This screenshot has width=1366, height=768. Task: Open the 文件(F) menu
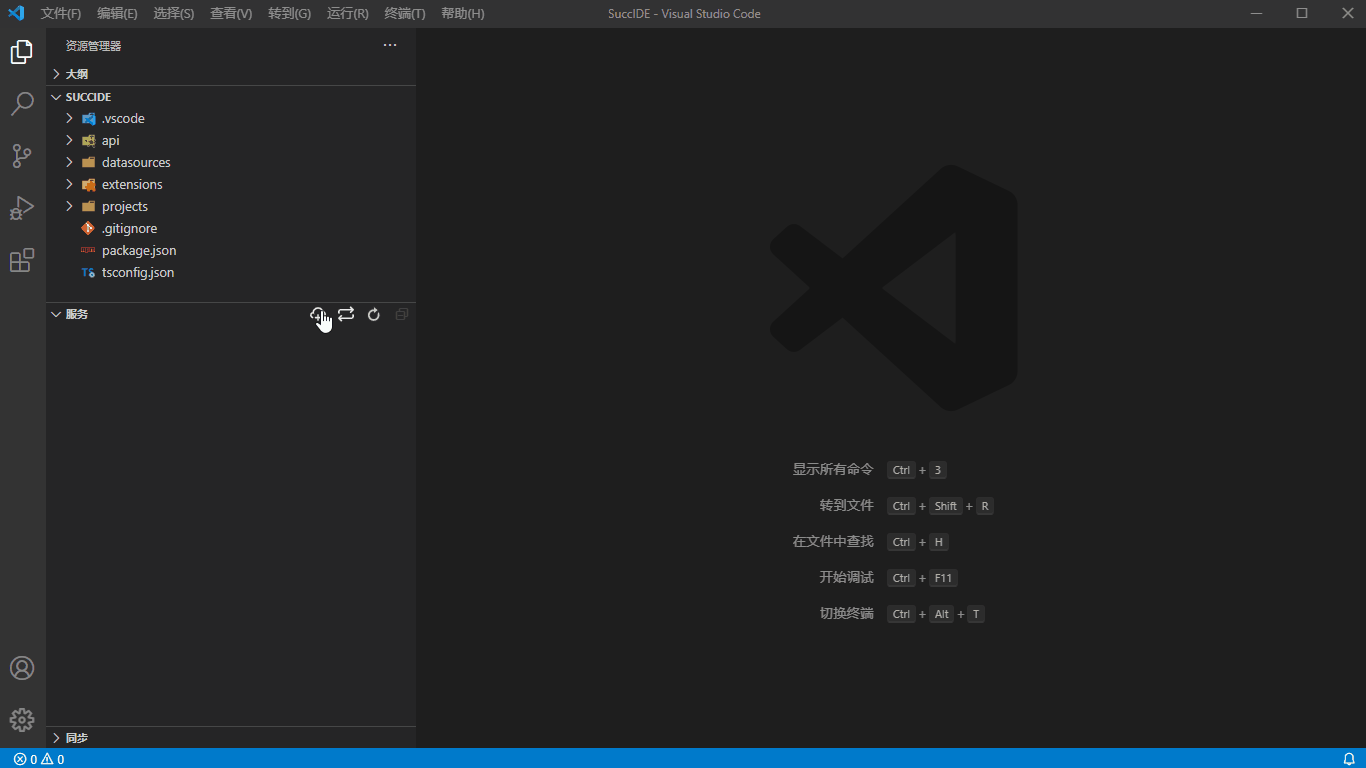61,14
